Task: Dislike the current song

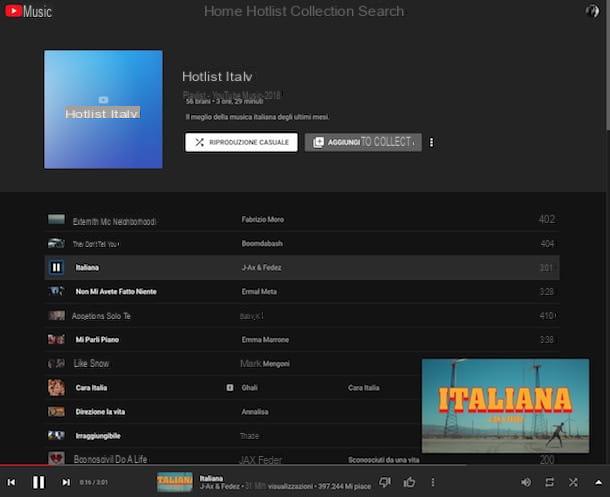Action: (385, 482)
